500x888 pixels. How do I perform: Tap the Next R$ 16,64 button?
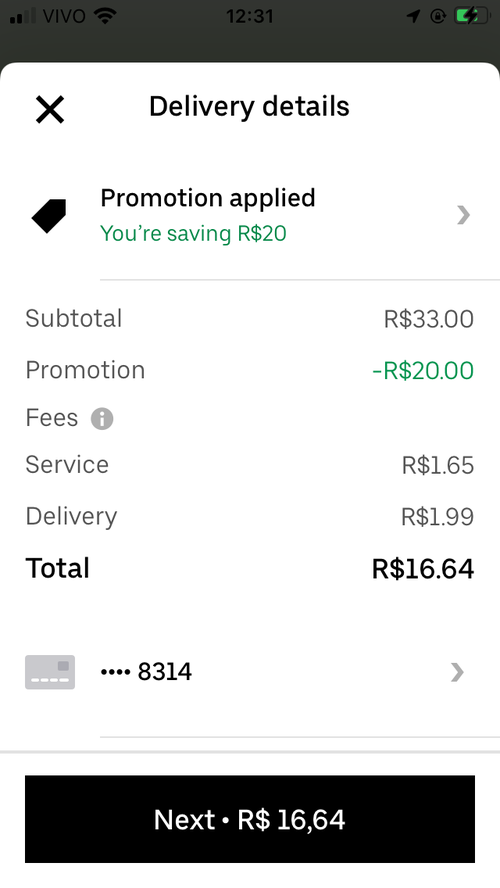tap(250, 819)
